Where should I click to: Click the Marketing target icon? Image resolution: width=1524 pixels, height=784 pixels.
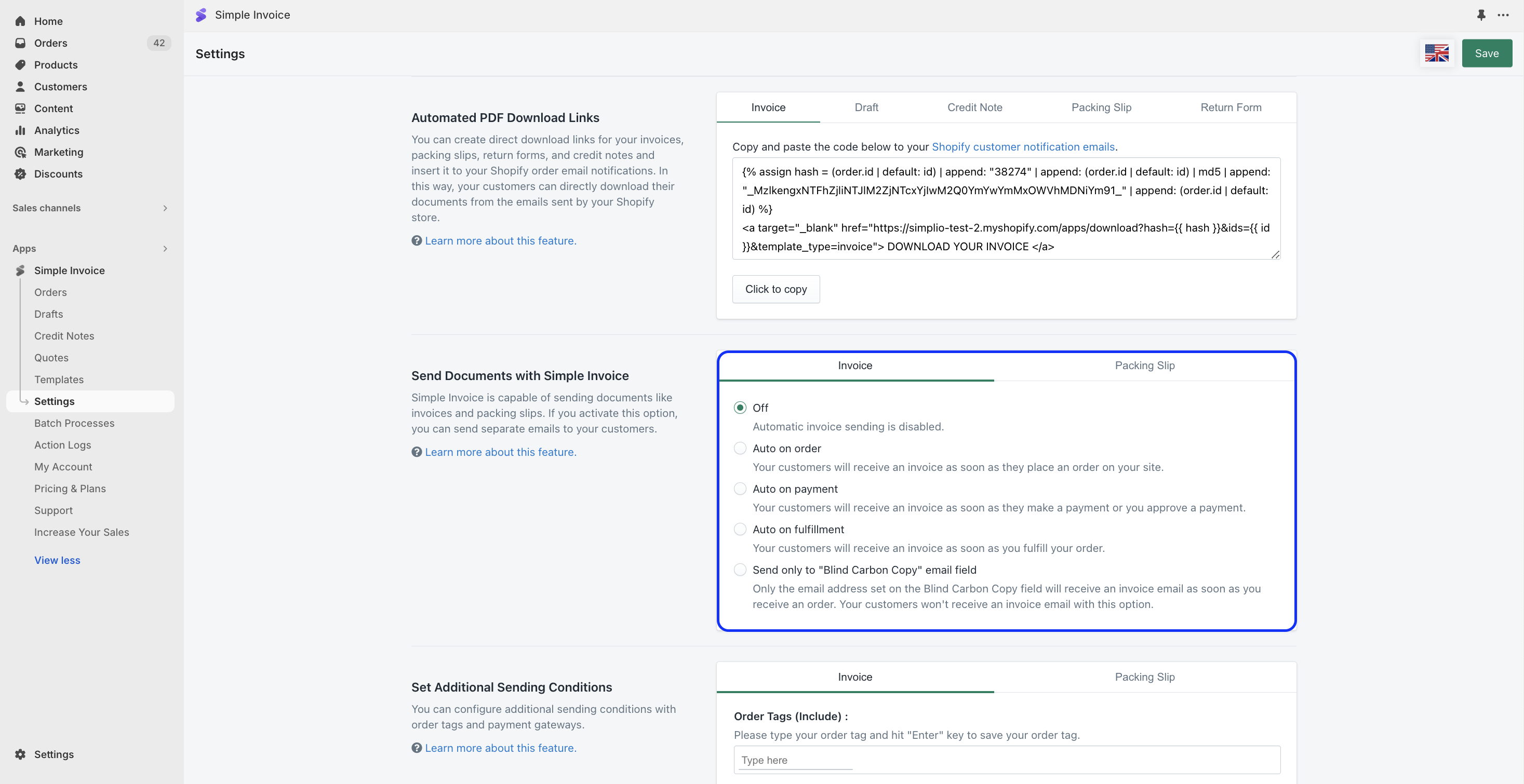tap(20, 152)
